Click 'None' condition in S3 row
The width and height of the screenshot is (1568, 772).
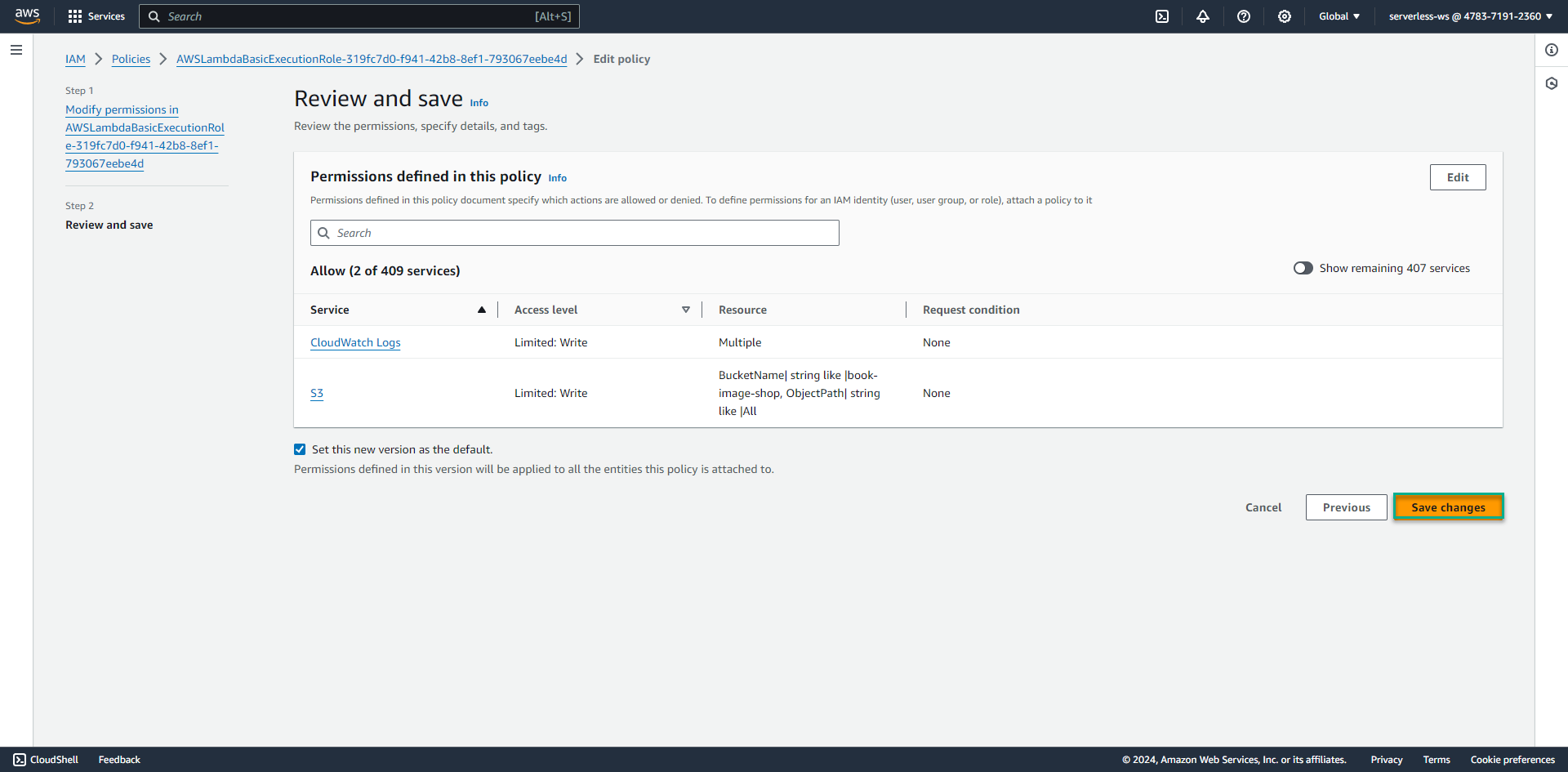click(x=937, y=393)
